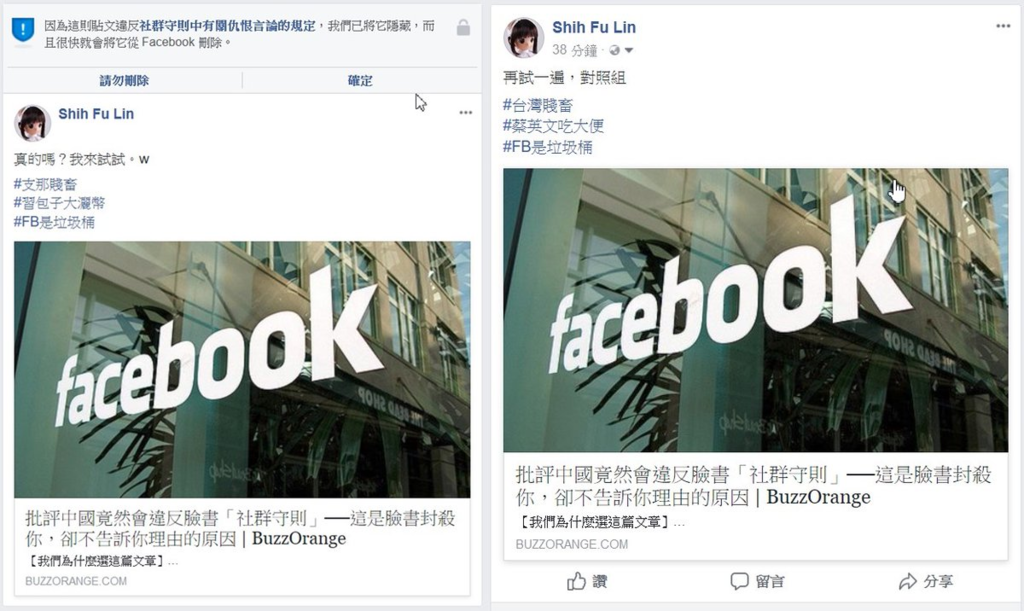
Task: Open Shih Fu Lin profile name in right post
Action: 594,27
